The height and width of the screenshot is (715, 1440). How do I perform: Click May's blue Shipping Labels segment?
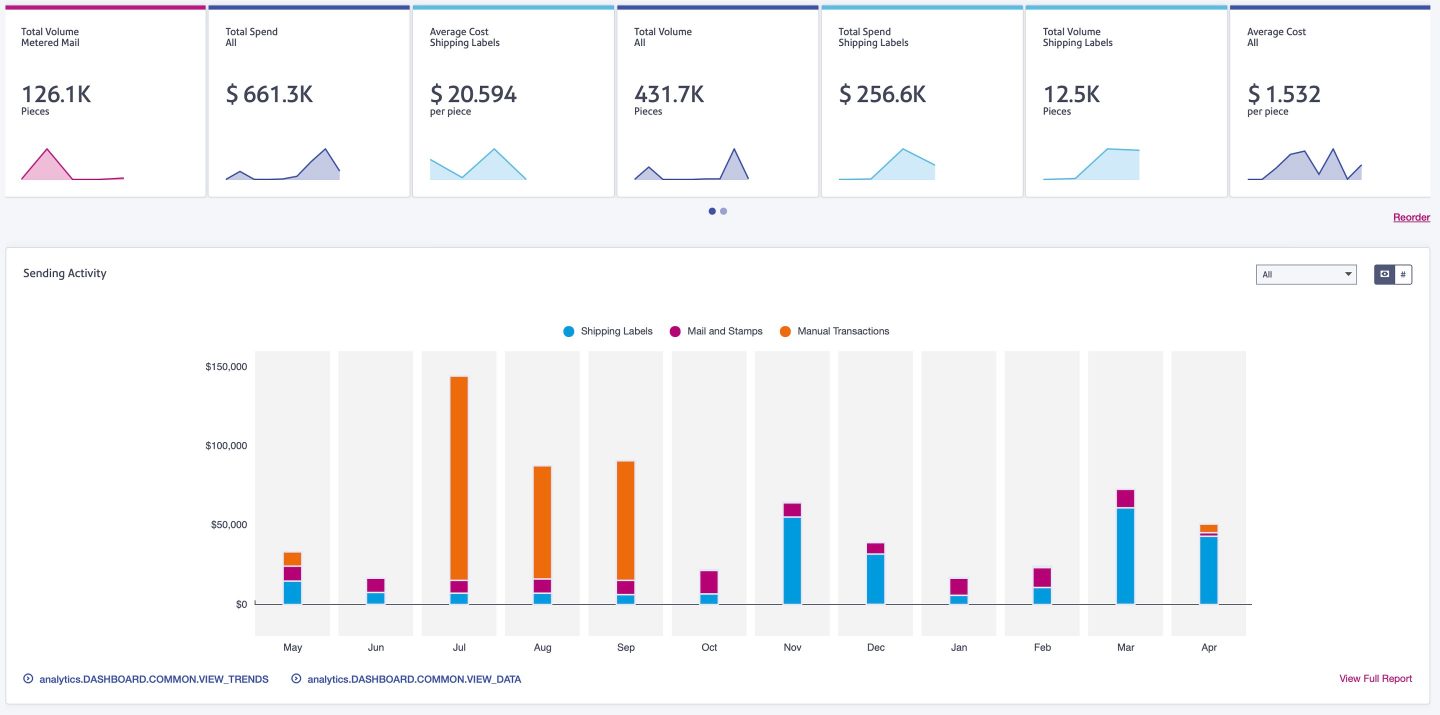292,593
